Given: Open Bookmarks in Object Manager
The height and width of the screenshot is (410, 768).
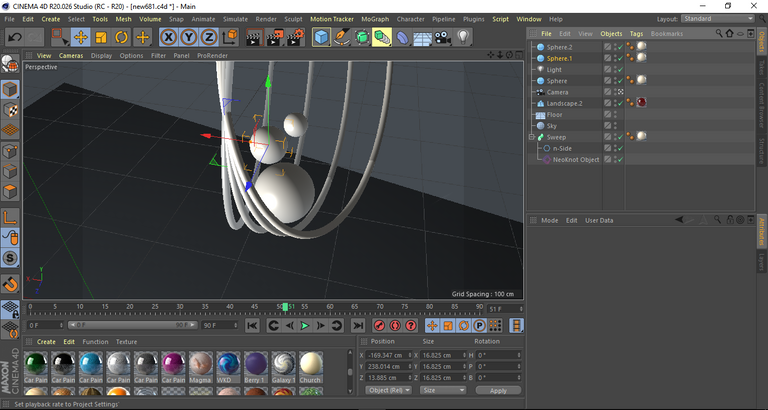Looking at the screenshot, I should [667, 34].
